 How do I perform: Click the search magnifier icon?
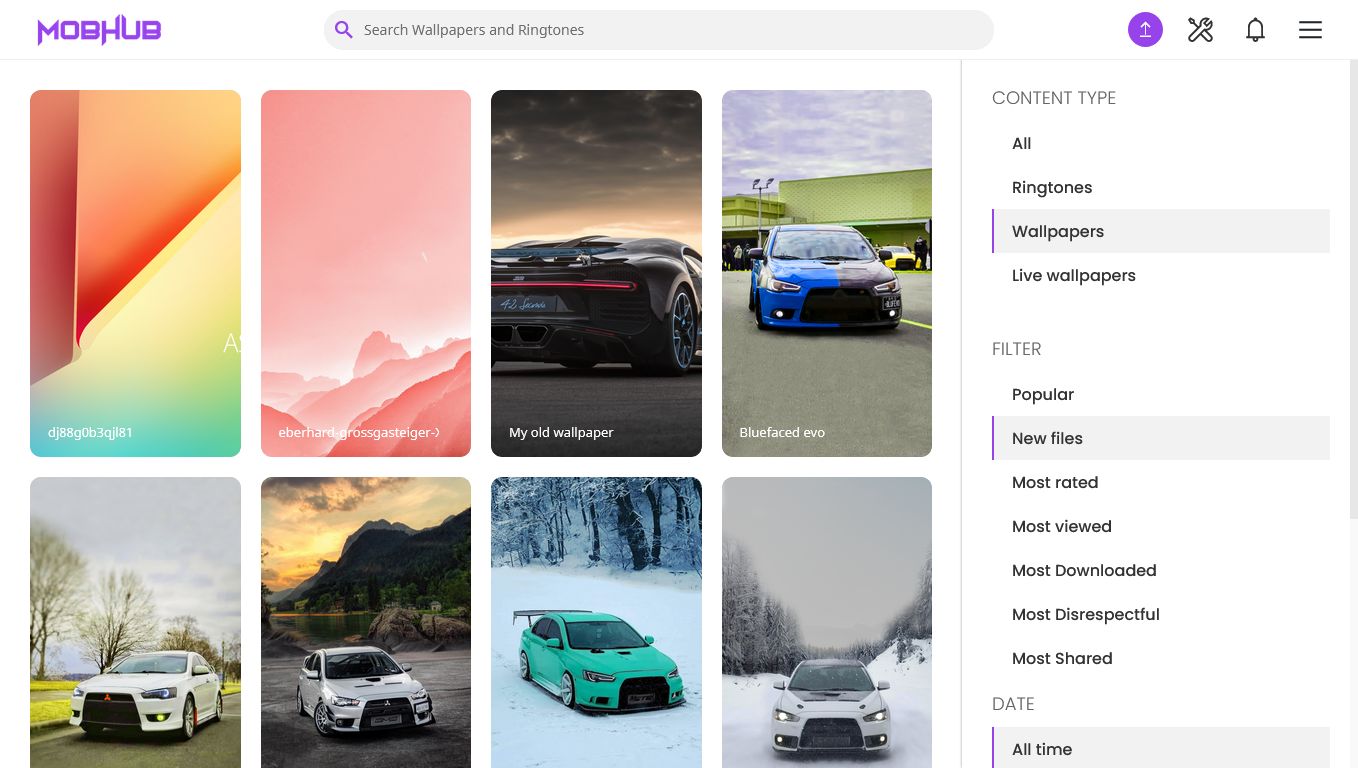343,30
